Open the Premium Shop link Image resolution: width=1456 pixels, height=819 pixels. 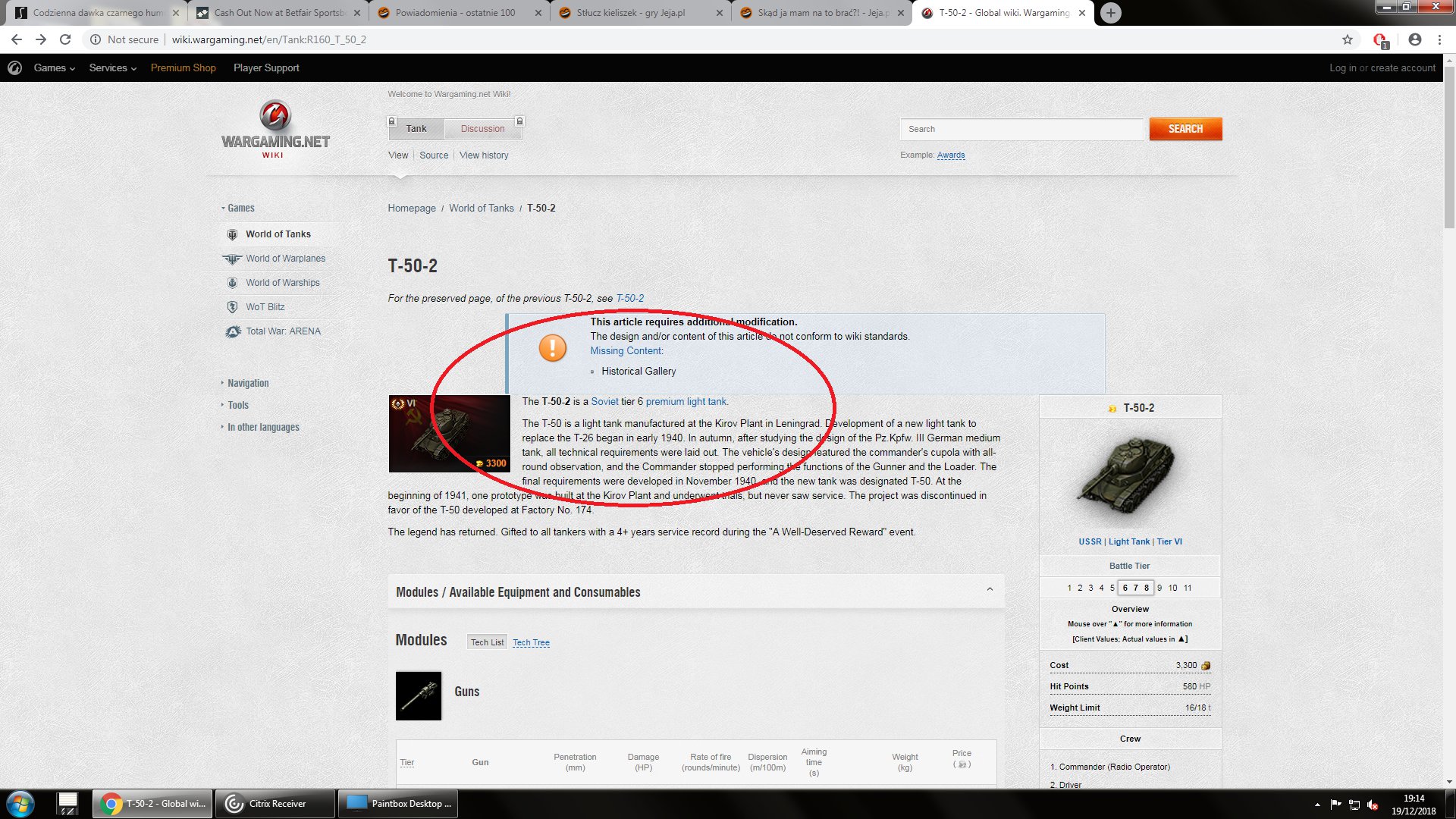[183, 68]
